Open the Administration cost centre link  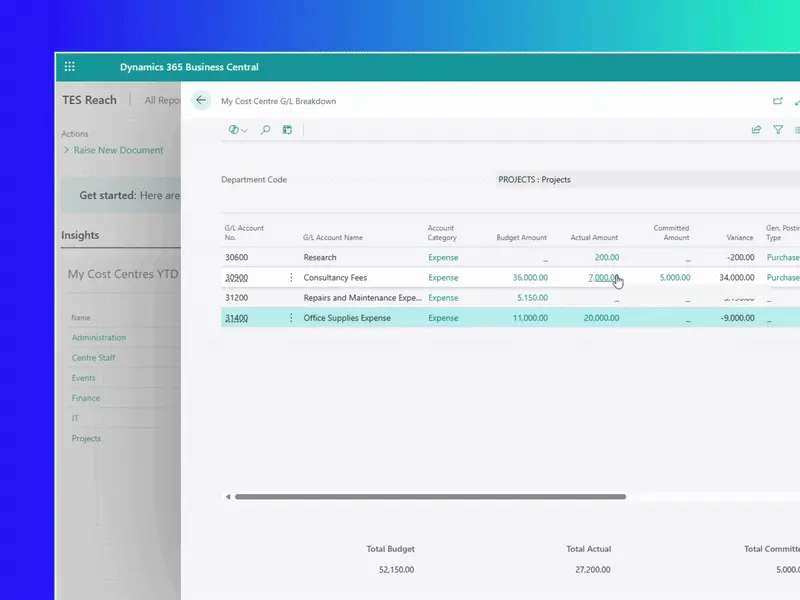[98, 338]
